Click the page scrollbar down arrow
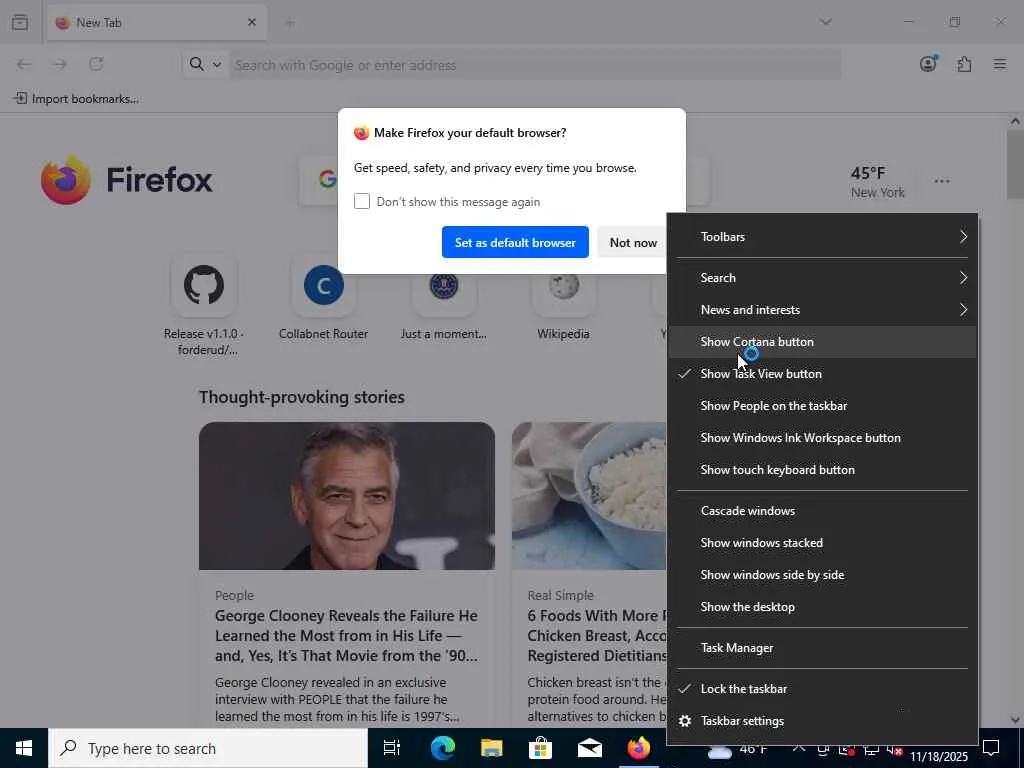 coord(1015,720)
